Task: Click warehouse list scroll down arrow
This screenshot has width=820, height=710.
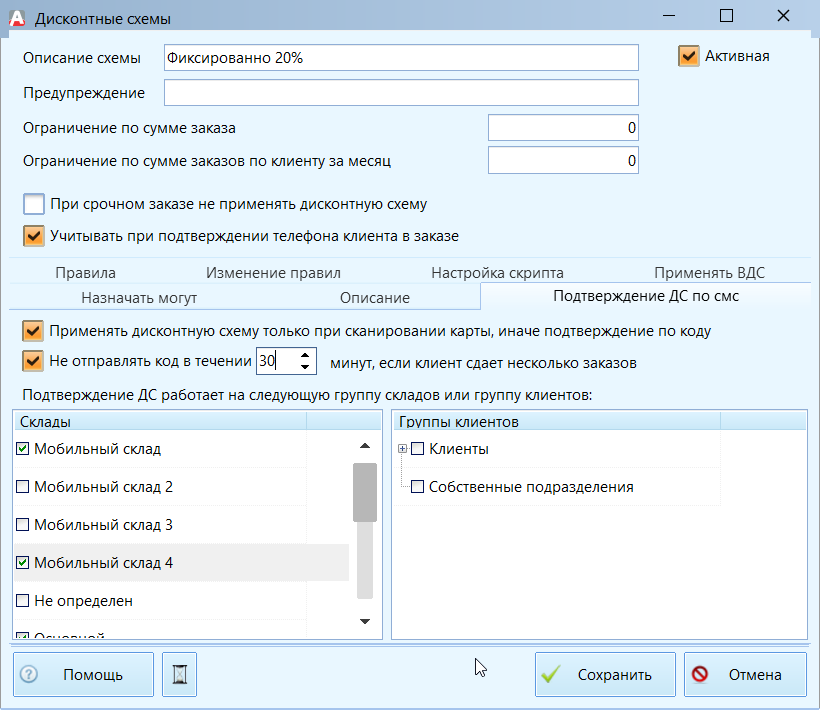Action: pyautogui.click(x=365, y=621)
